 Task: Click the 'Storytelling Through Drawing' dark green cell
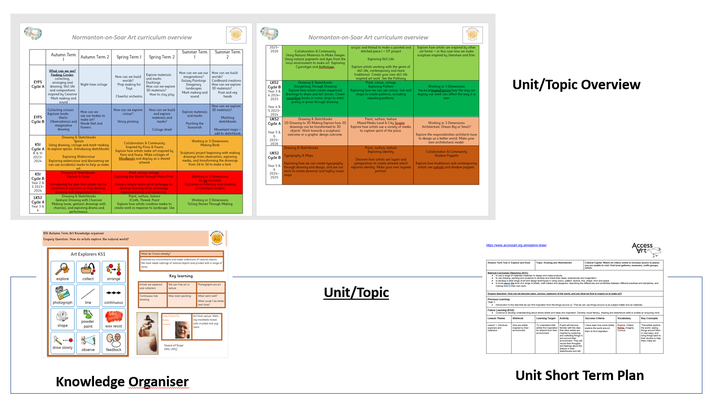click(315, 99)
